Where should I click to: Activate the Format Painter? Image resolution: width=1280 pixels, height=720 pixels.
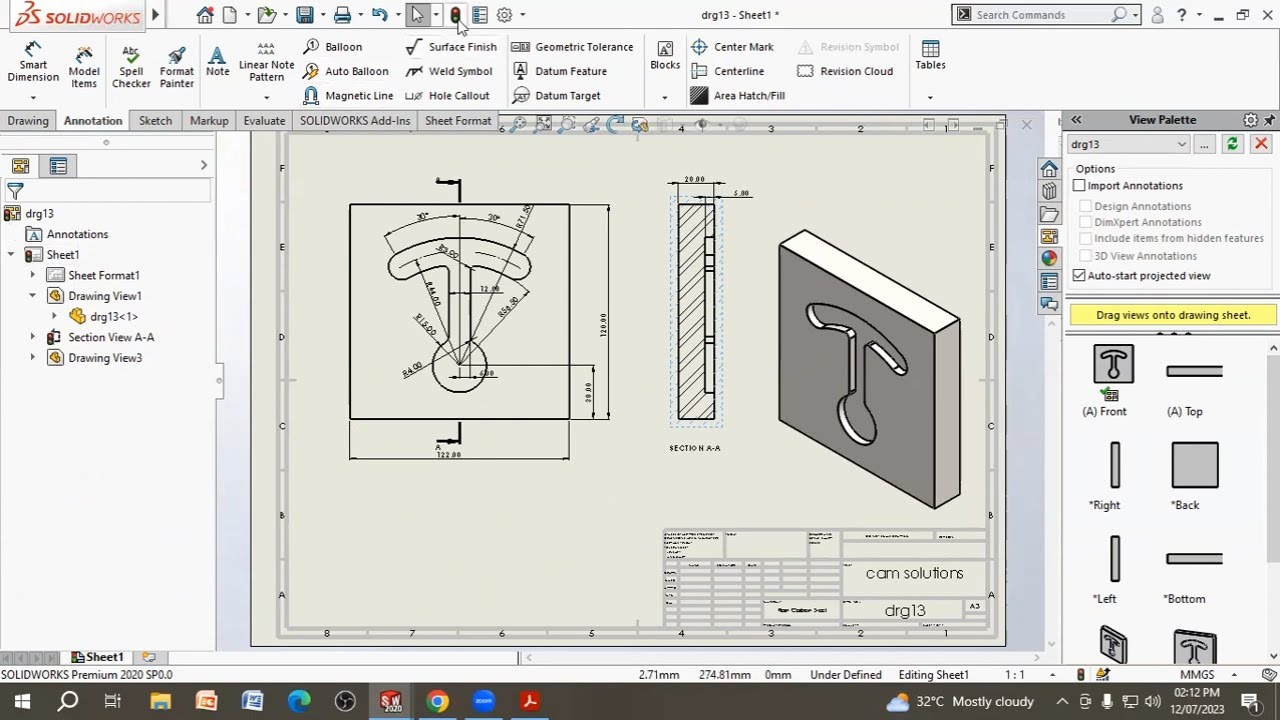tap(177, 65)
